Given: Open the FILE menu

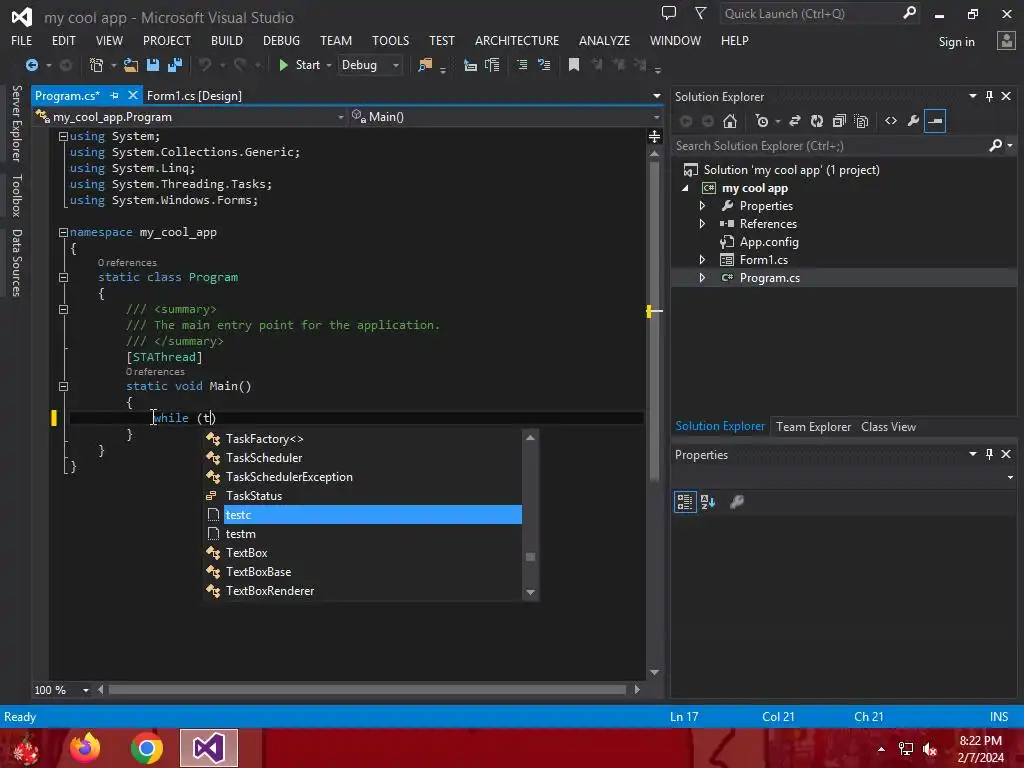Looking at the screenshot, I should click(x=22, y=40).
